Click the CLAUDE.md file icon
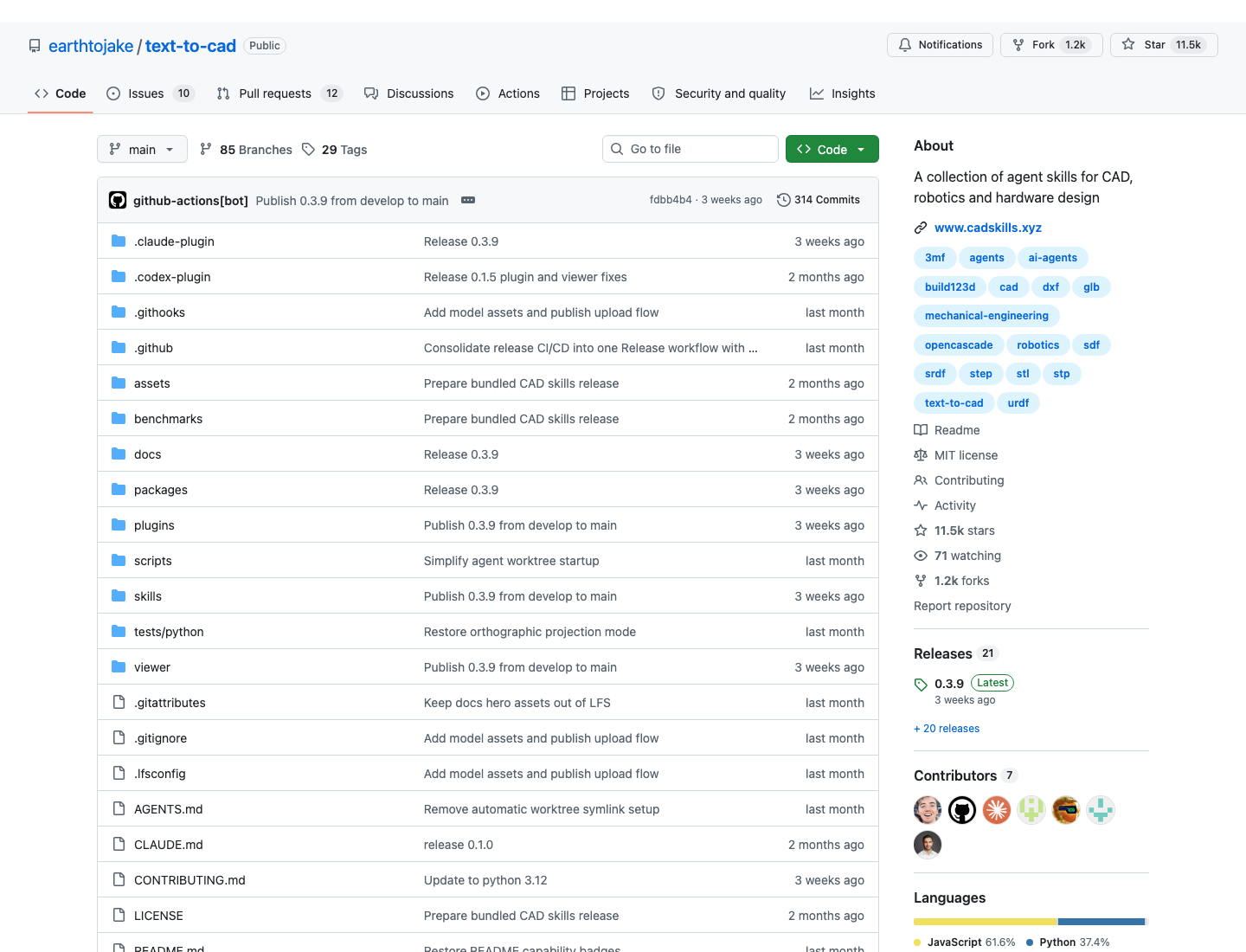The height and width of the screenshot is (952, 1246). (x=119, y=845)
